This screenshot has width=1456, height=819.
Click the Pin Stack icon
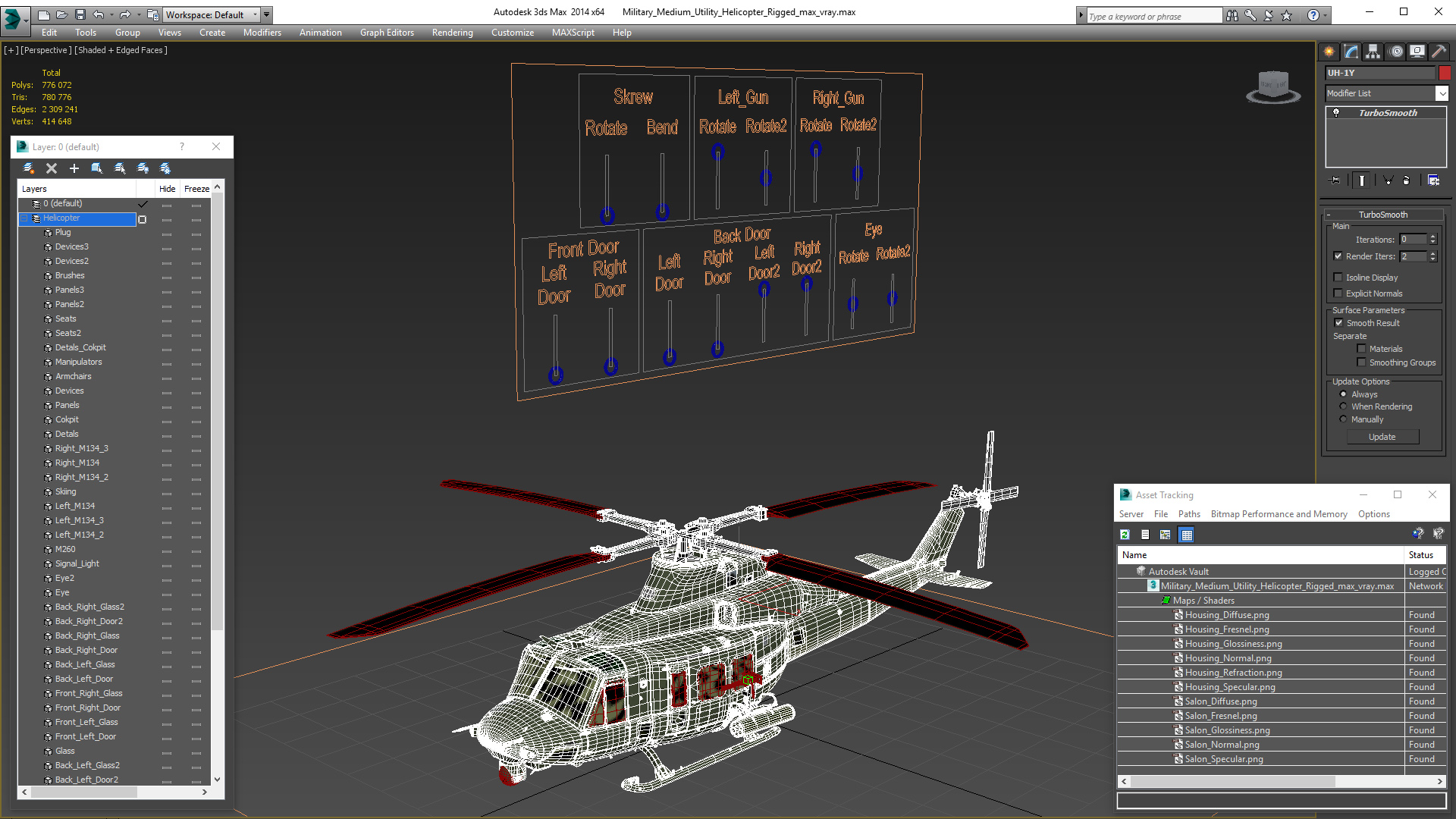coord(1335,180)
